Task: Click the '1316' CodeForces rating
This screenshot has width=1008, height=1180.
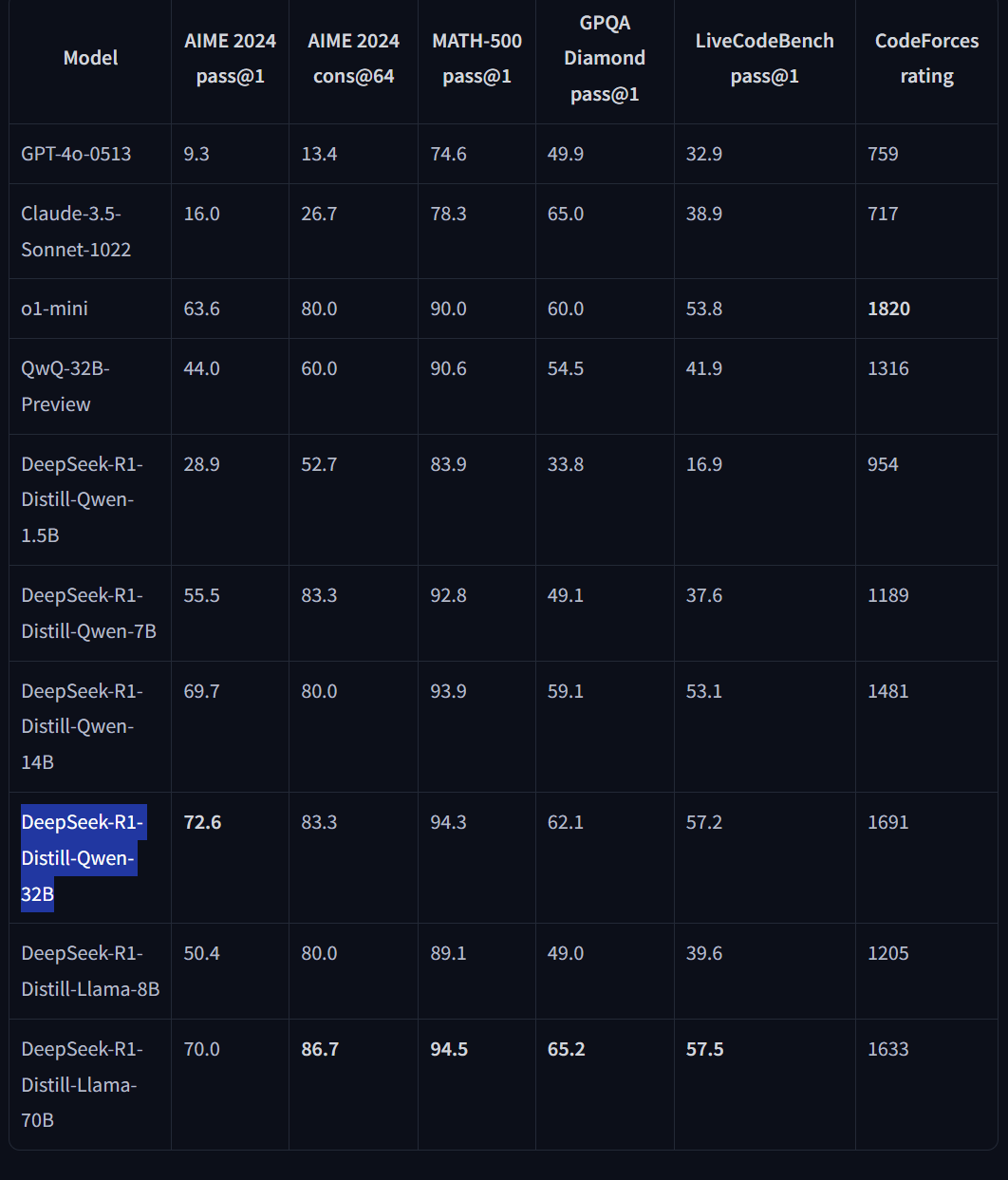Action: (x=888, y=368)
